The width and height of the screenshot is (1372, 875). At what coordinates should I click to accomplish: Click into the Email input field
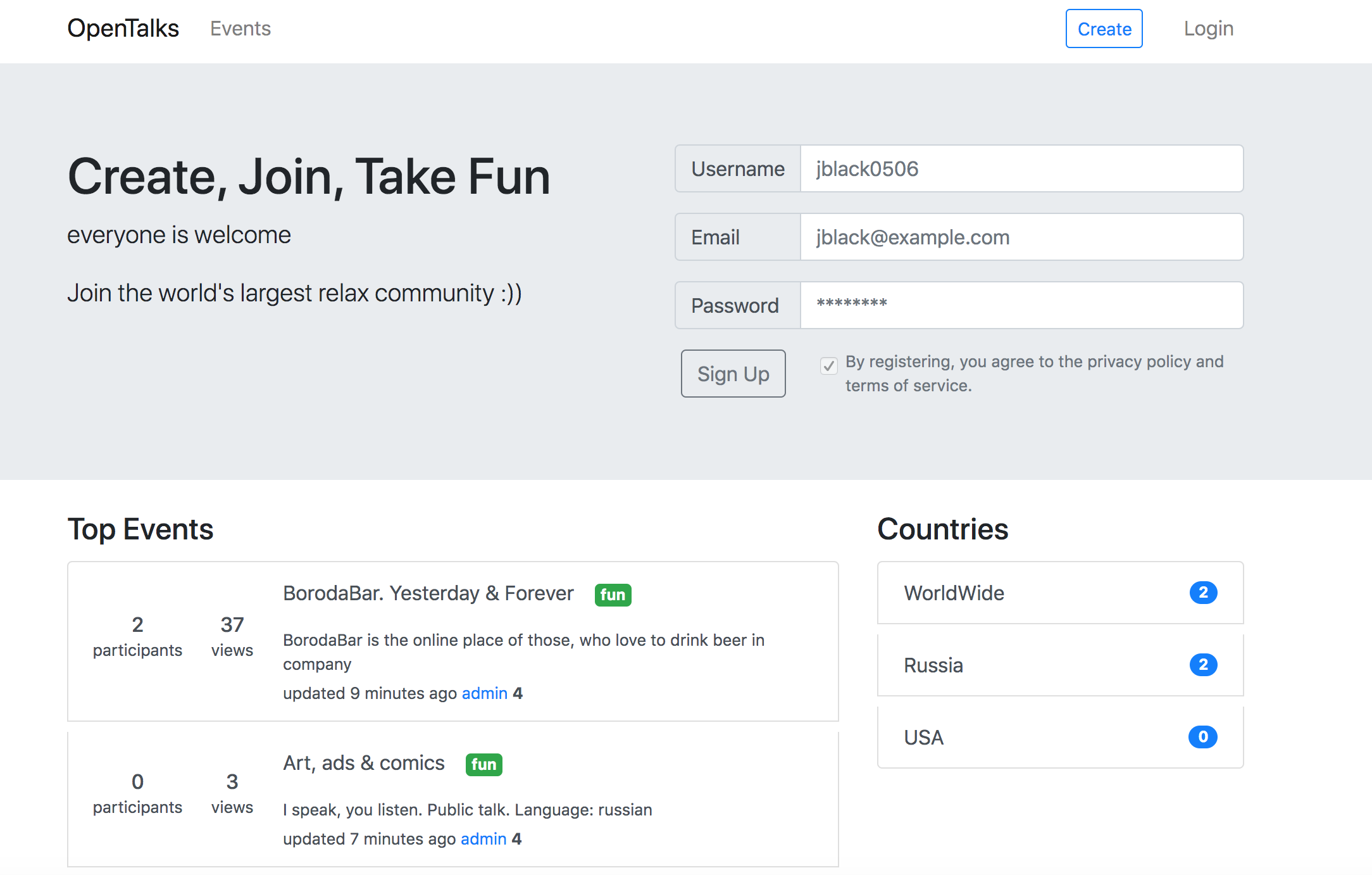point(1021,237)
